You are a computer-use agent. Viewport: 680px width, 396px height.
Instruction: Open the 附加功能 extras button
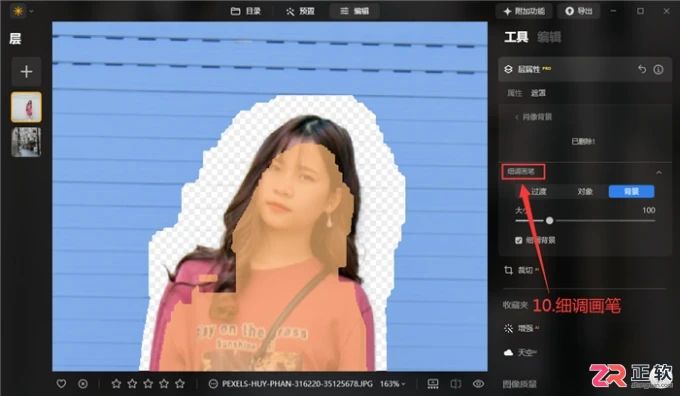[524, 11]
